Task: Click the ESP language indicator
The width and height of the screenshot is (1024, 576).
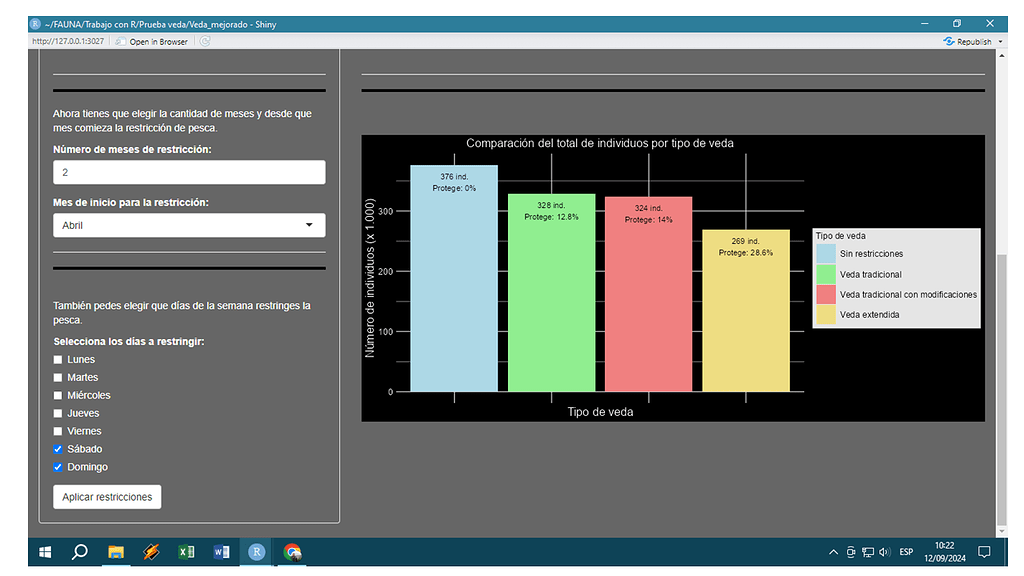Action: tap(906, 551)
